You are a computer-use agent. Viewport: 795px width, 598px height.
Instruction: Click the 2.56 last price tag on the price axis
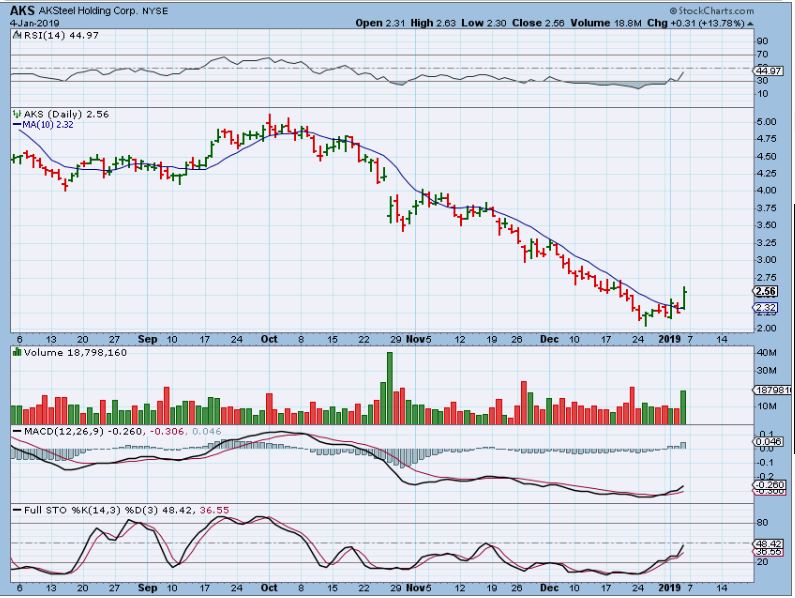click(x=766, y=291)
